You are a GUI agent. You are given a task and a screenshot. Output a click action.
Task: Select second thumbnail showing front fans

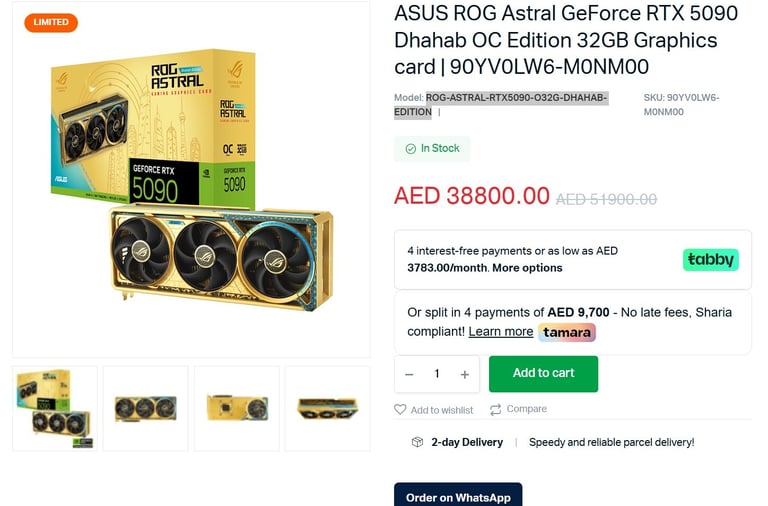[x=145, y=409]
